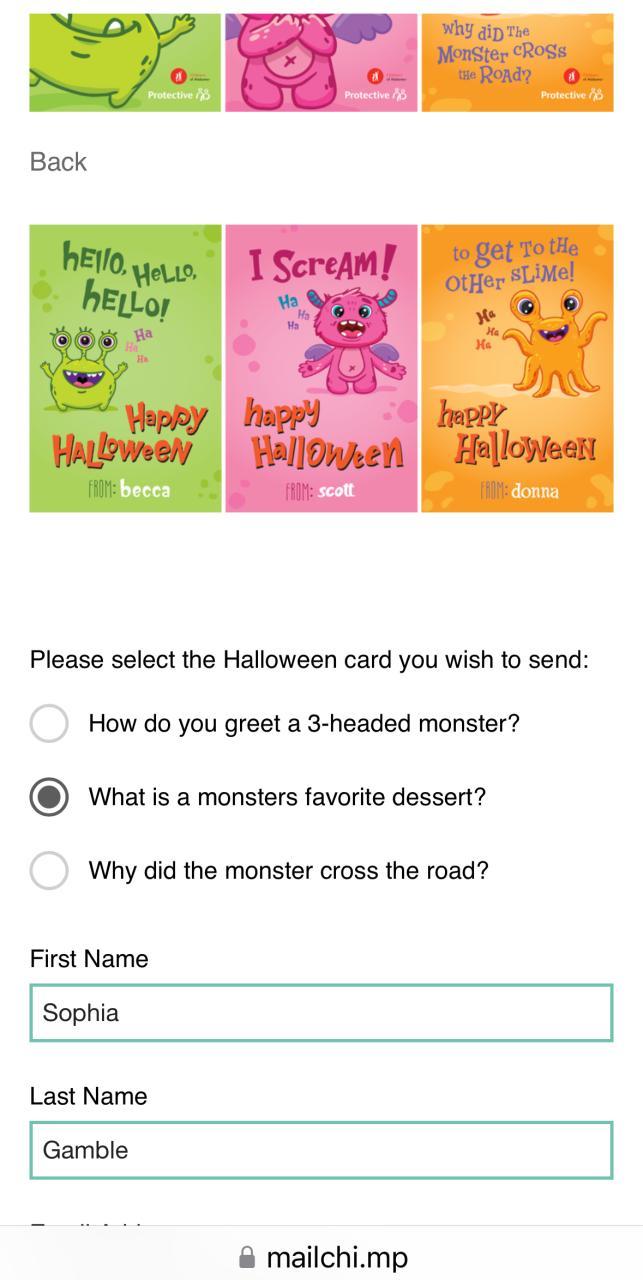643x1280 pixels.
Task: Open the 'Hello, Hello, Hello!' green card
Action: [x=125, y=368]
